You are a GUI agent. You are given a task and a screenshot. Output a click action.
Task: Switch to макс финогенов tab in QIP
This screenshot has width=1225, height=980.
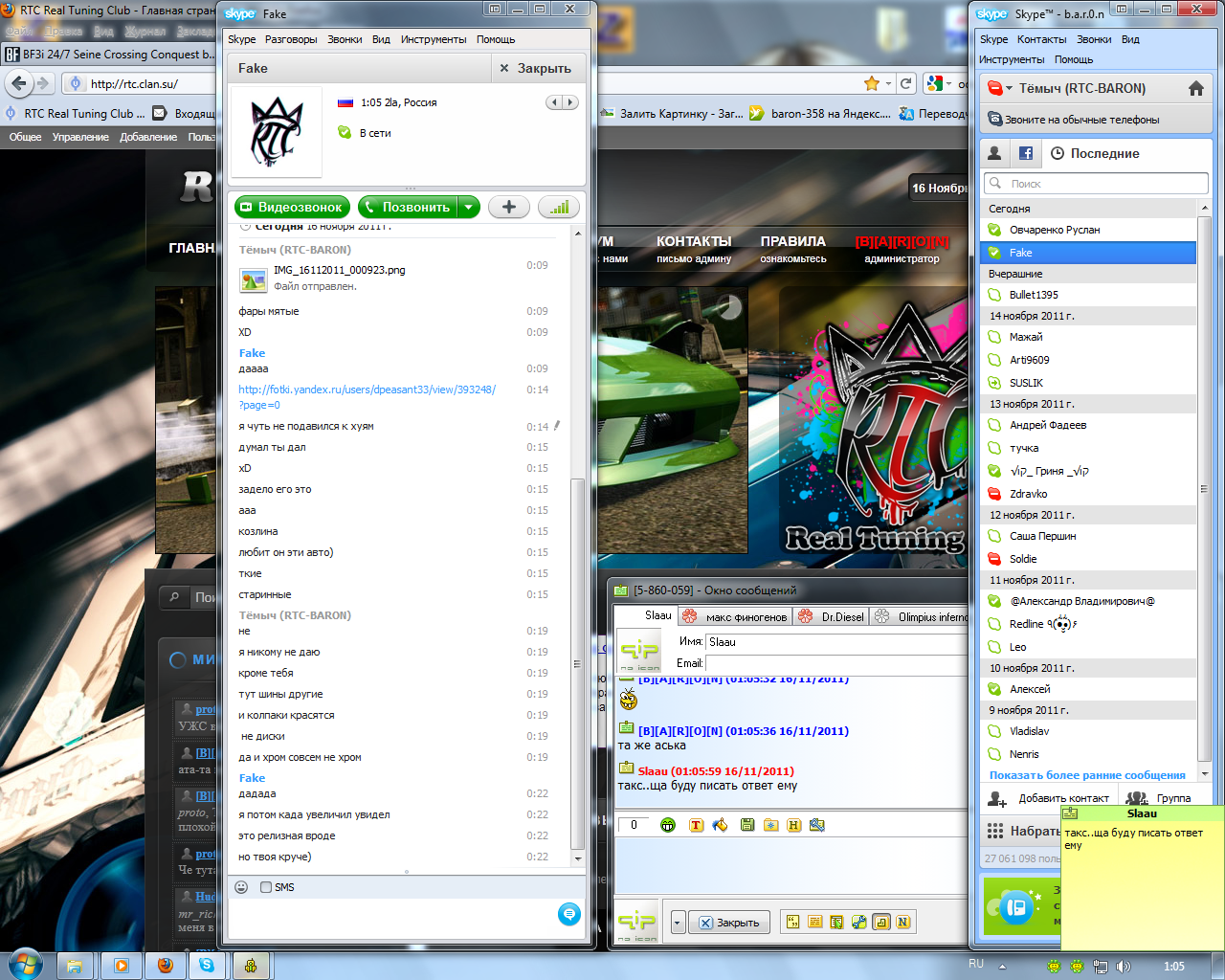736,617
